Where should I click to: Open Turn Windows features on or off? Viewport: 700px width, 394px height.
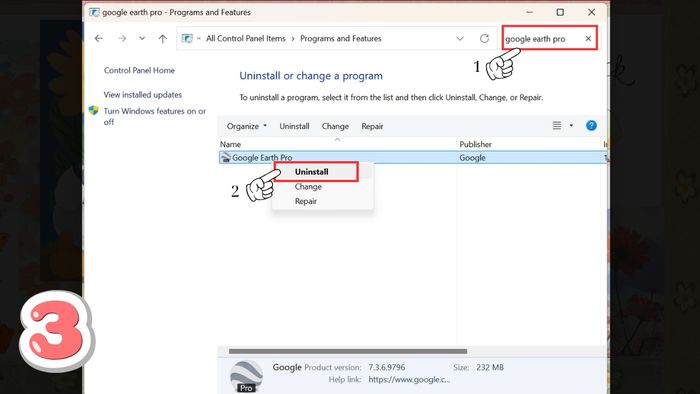(154, 116)
